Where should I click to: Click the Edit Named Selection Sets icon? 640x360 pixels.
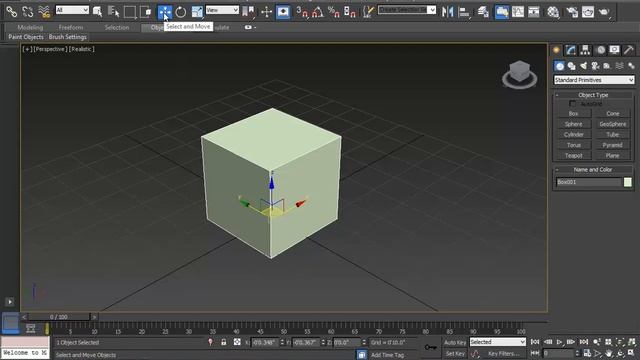(x=368, y=12)
